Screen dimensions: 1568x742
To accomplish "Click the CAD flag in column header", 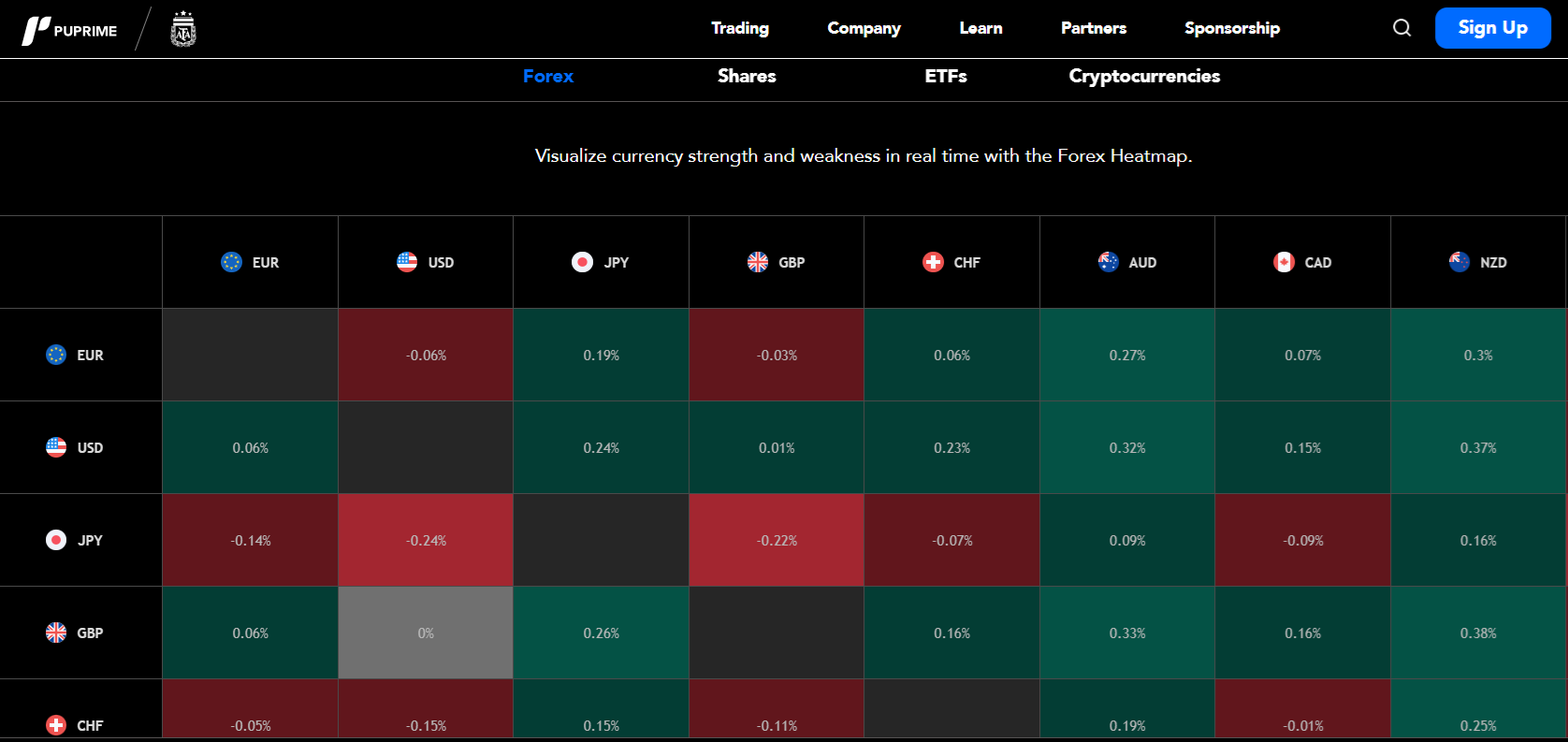I will click(x=1284, y=262).
